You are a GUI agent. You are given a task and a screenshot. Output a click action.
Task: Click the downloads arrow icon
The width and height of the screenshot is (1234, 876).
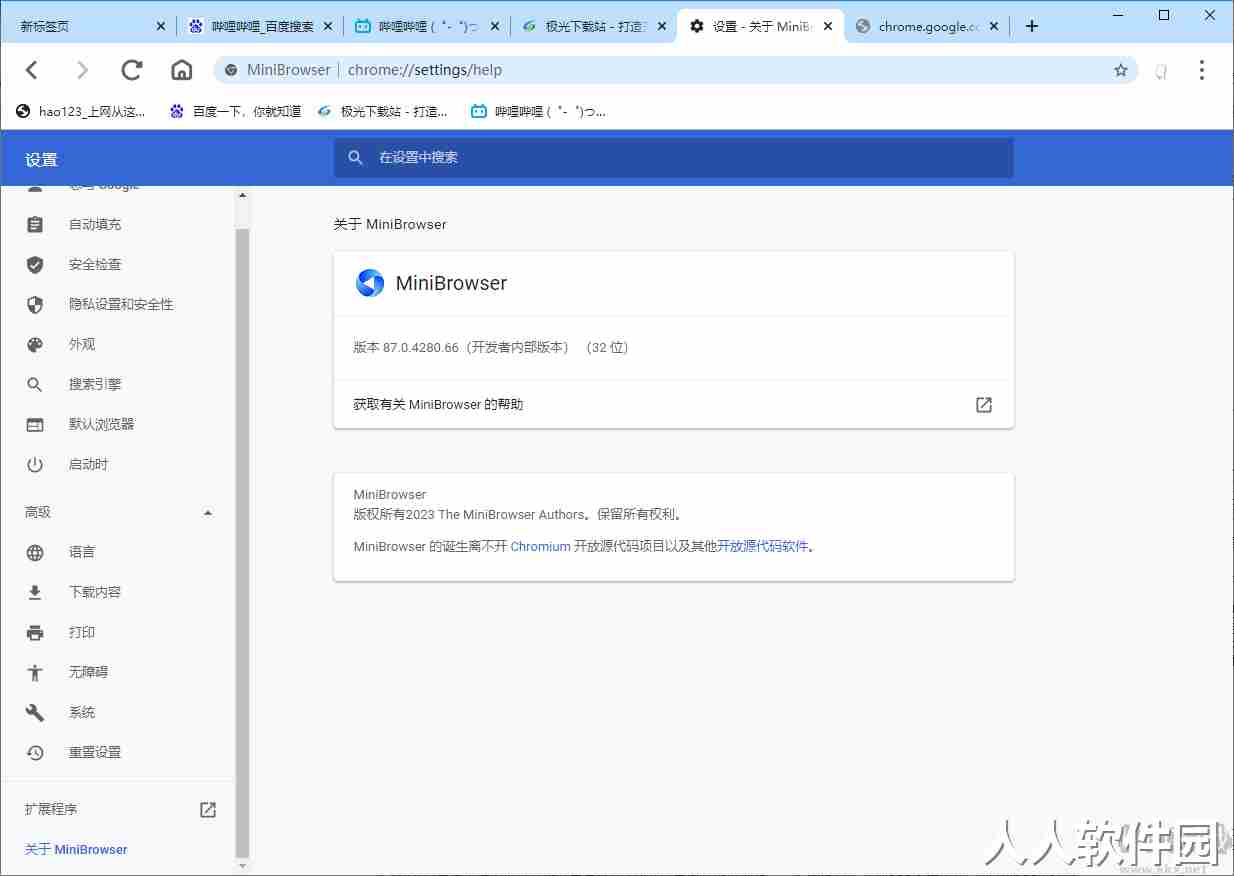coord(35,592)
